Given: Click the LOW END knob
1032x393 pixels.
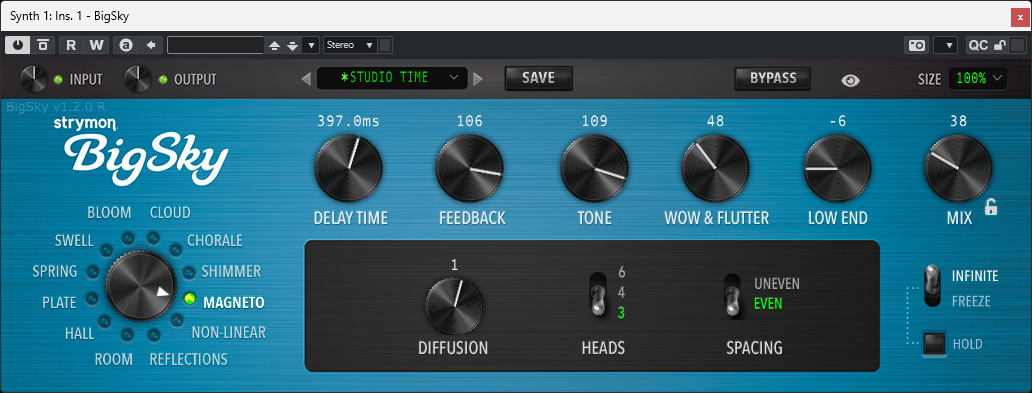Looking at the screenshot, I should [837, 169].
